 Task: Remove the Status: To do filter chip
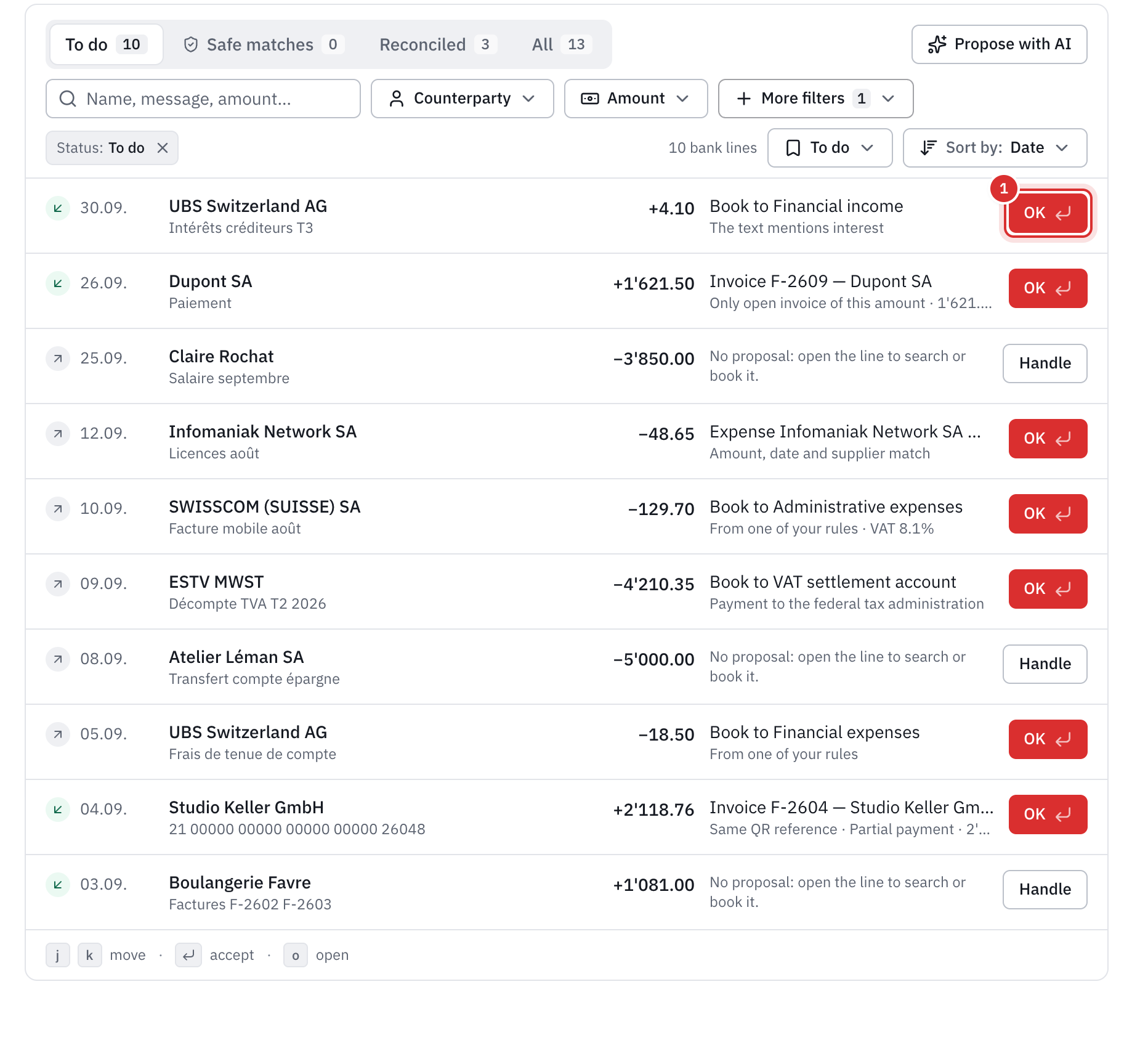pyautogui.click(x=163, y=148)
